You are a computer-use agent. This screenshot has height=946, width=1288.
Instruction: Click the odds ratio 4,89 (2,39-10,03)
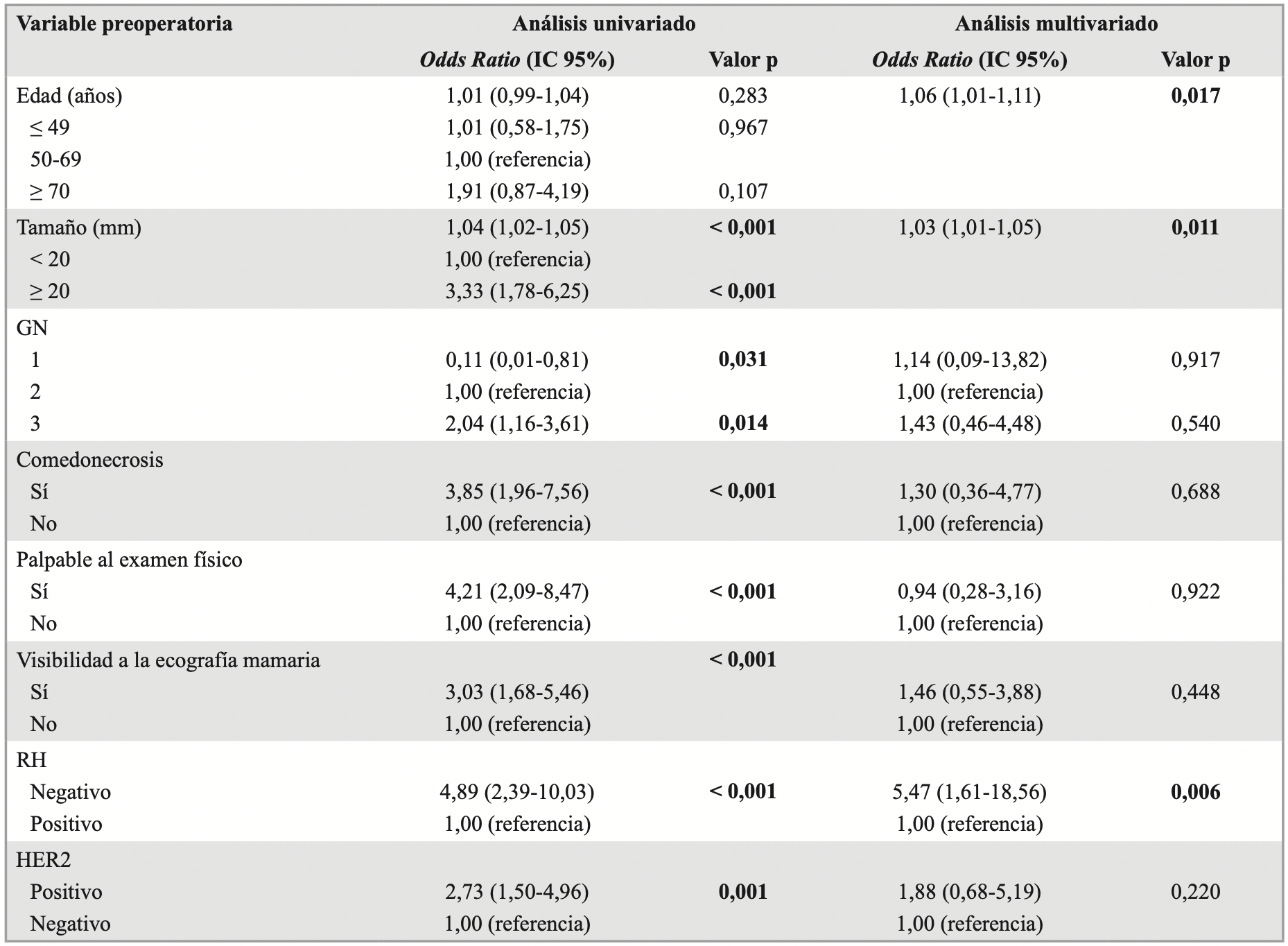click(516, 792)
